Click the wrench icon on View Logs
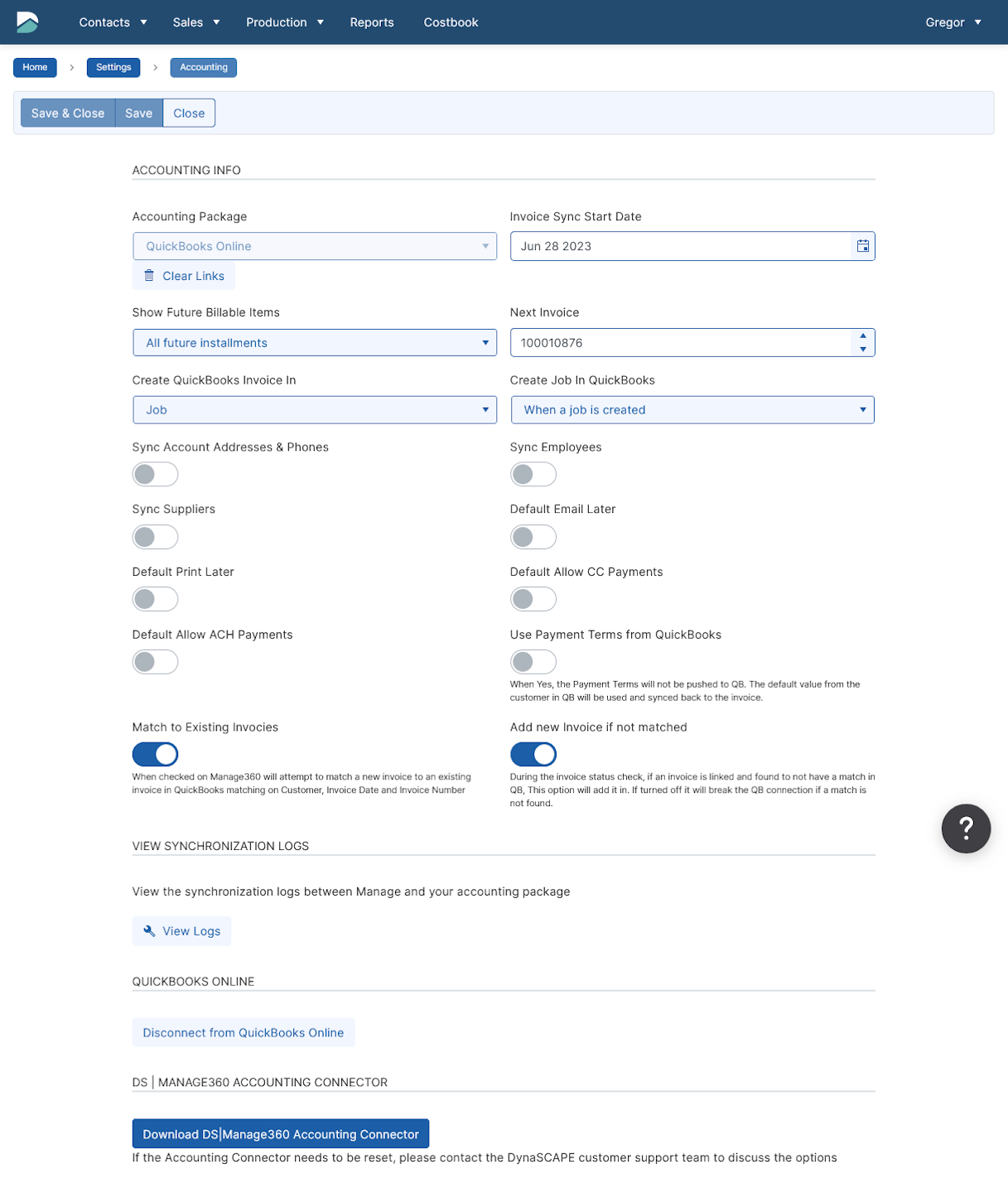1008x1193 pixels. pos(149,931)
